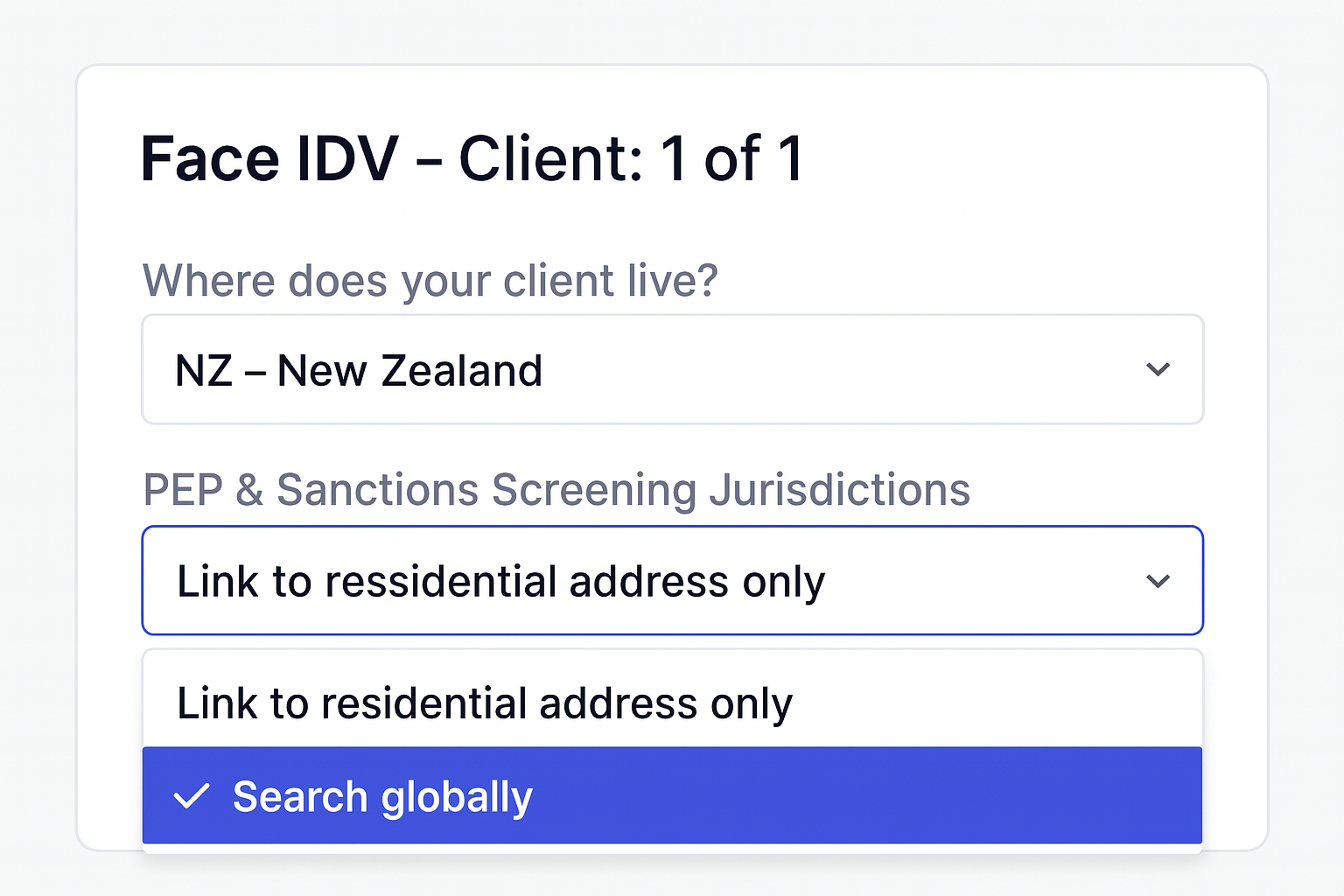Click the word 'globally' in highlighted option
This screenshot has height=896, width=1344.
457,797
